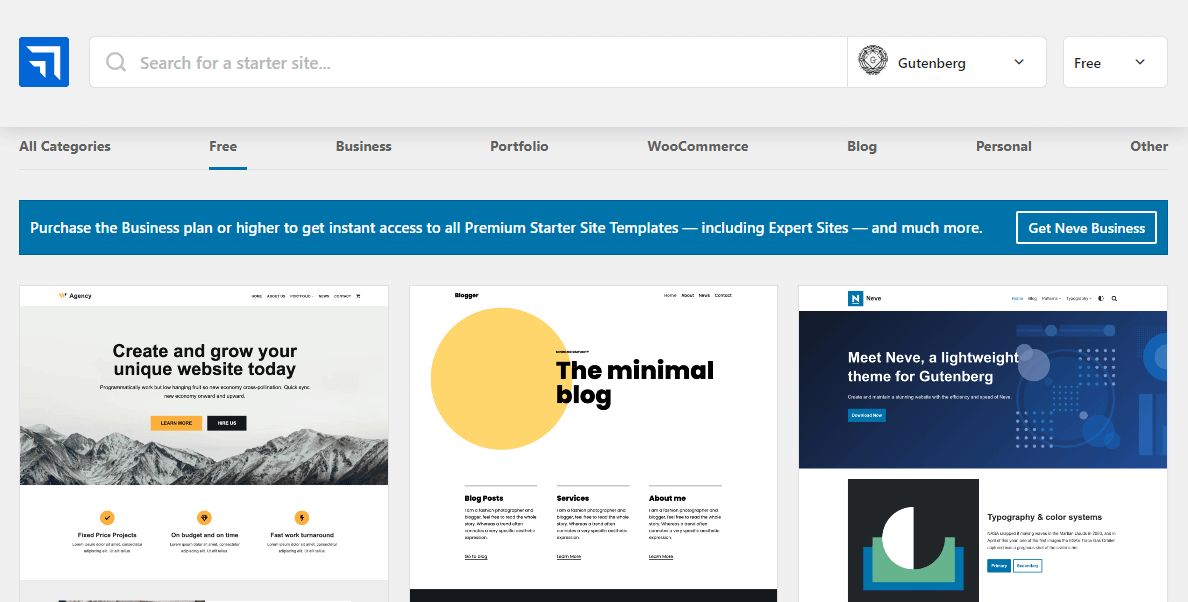Click the Contact link in Blogger preview menu
1188x602 pixels.
[x=723, y=295]
